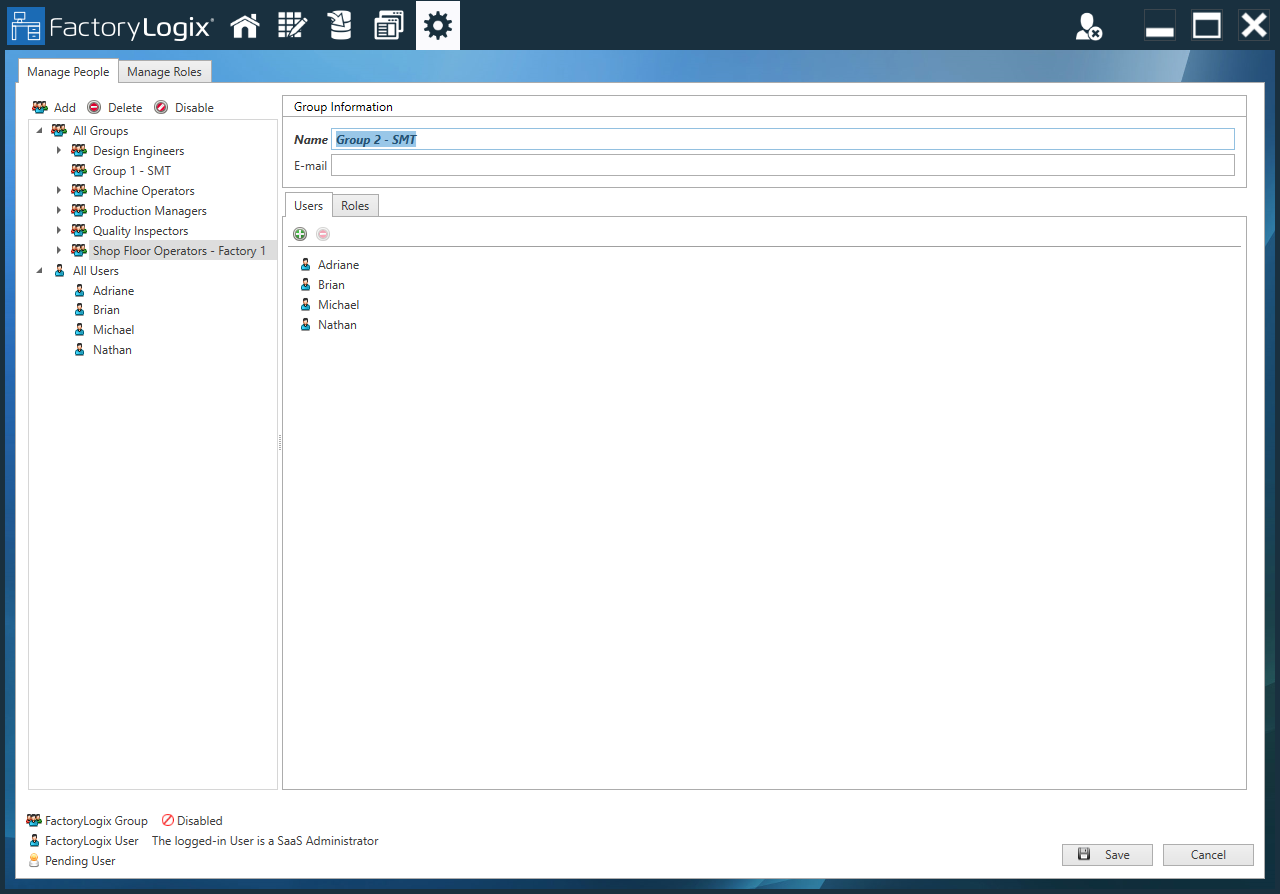Switch to the Manage People tab
Image resolution: width=1280 pixels, height=894 pixels.
pos(68,72)
